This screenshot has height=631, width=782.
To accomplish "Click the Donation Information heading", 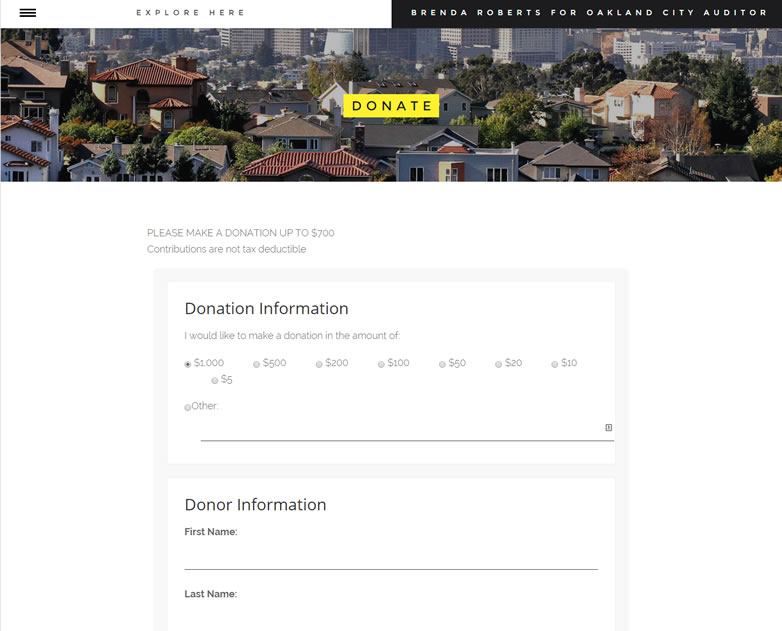I will coord(266,309).
